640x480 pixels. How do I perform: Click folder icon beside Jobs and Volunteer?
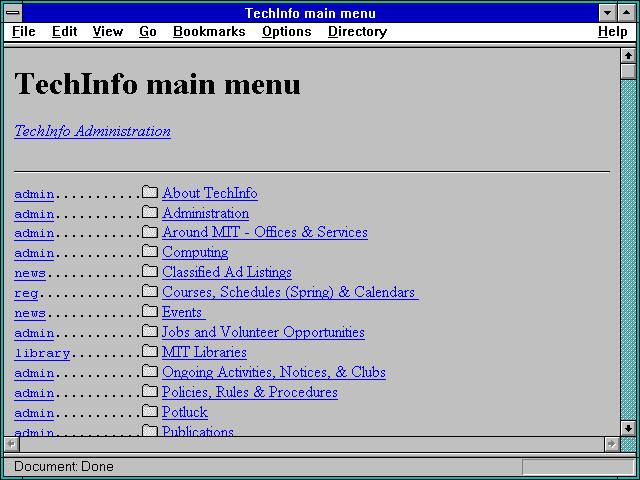150,331
